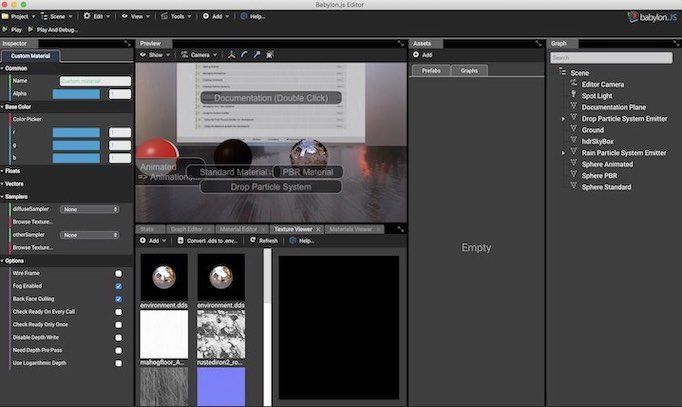
Task: Maximize the Inspector panel with its expand icon
Action: click(127, 43)
